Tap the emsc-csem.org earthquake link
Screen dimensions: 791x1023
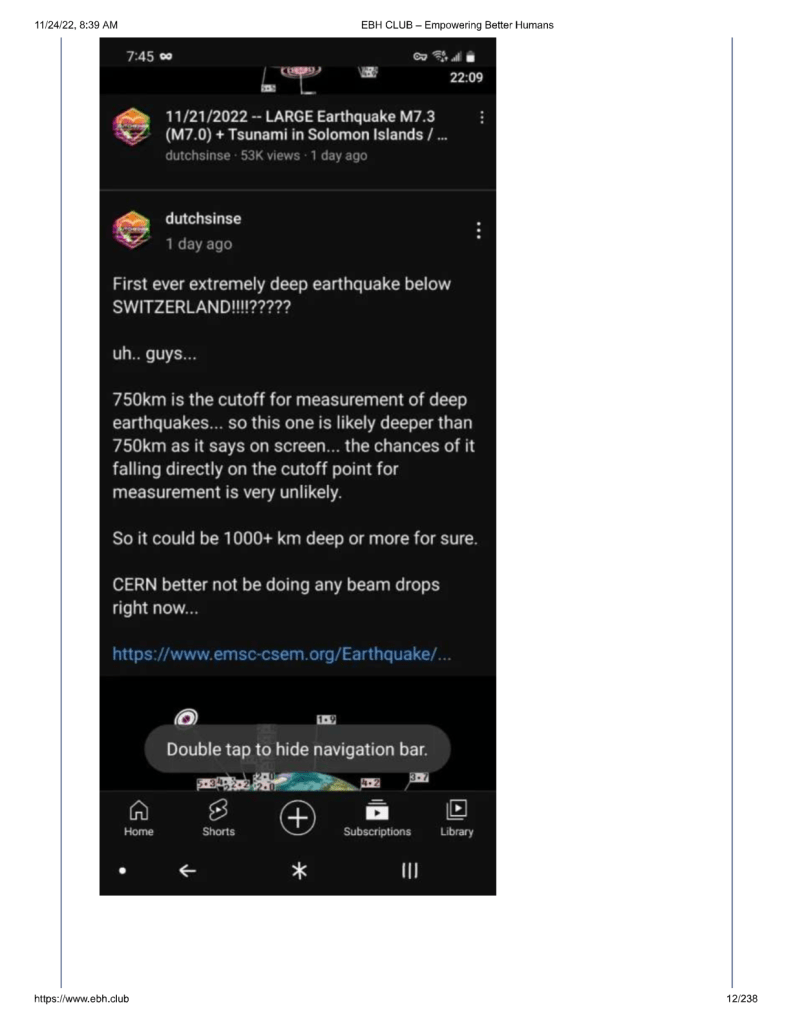[x=281, y=654]
